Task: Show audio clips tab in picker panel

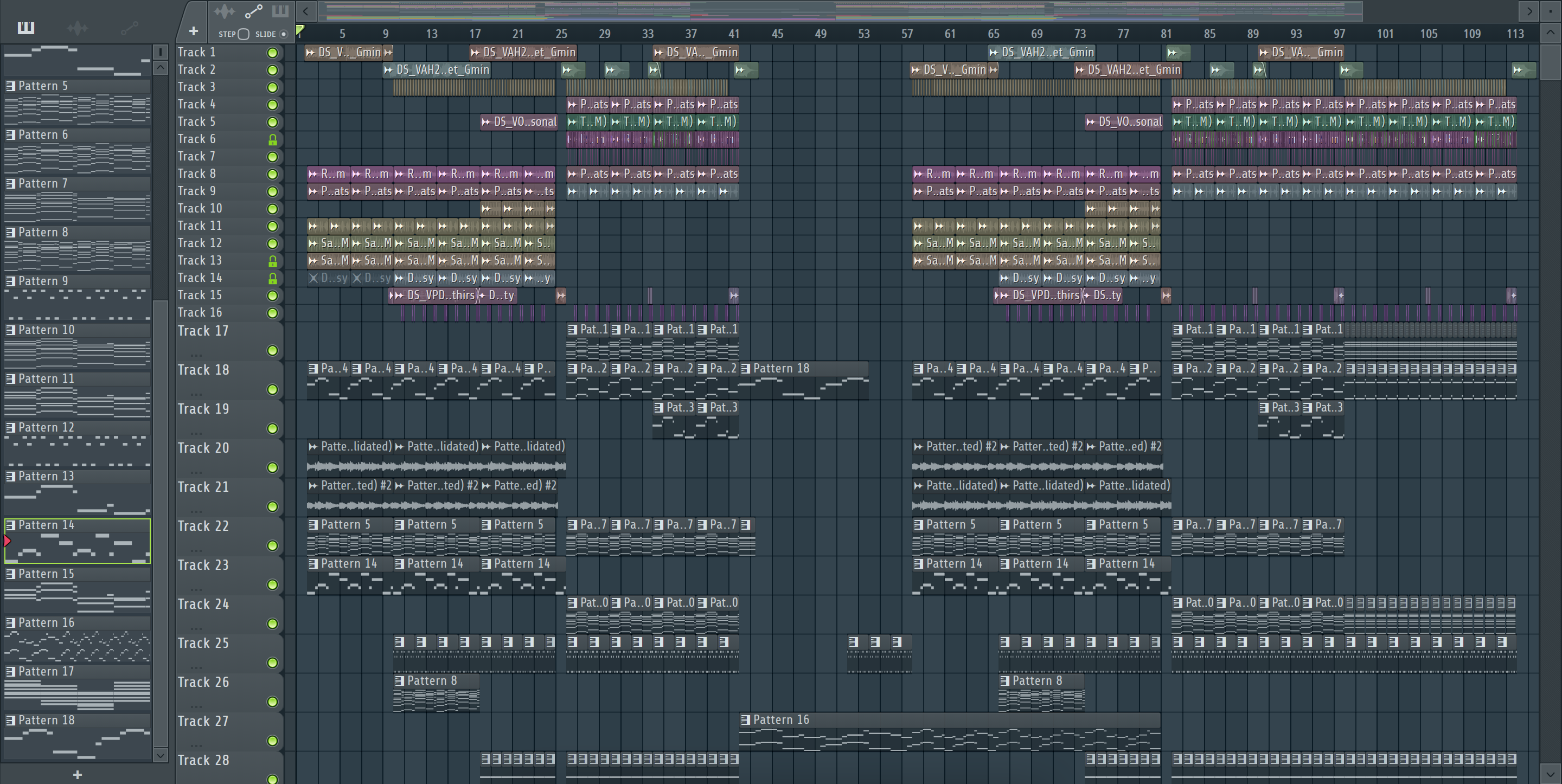Action: 77,27
